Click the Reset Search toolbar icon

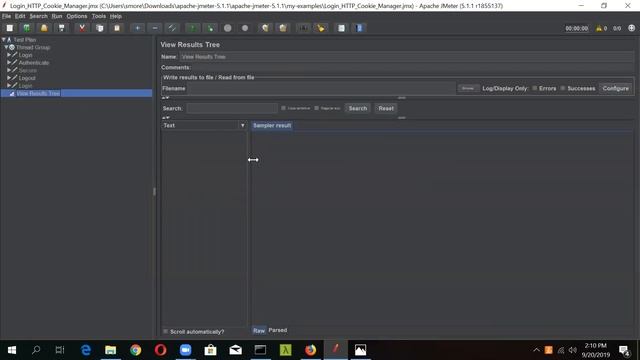coord(321,28)
